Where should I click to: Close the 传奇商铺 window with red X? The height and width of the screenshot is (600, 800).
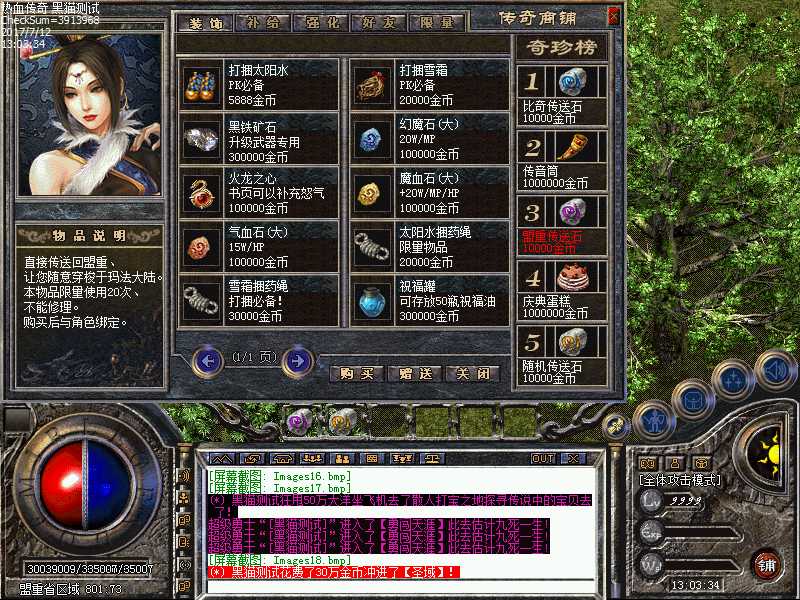[614, 17]
